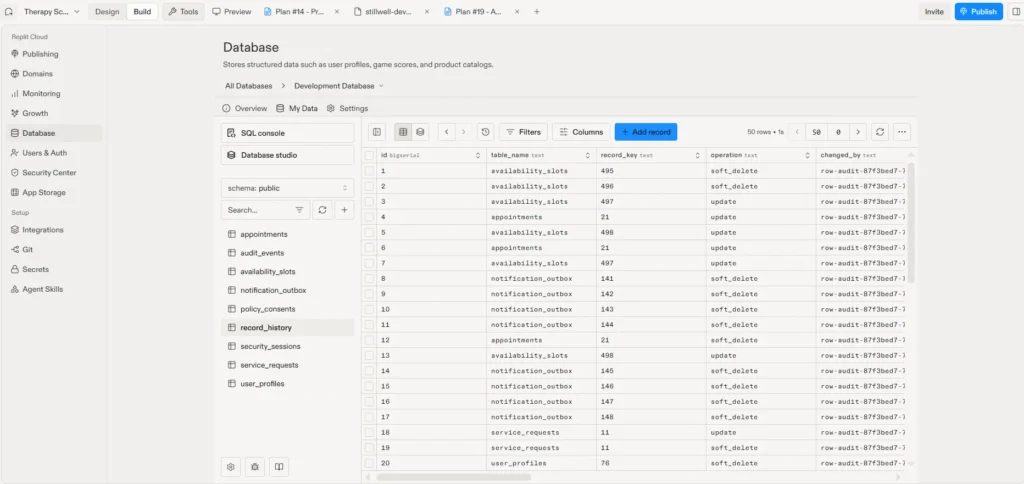Select the checkbox for row id 8
The height and width of the screenshot is (484, 1024).
coord(370,278)
